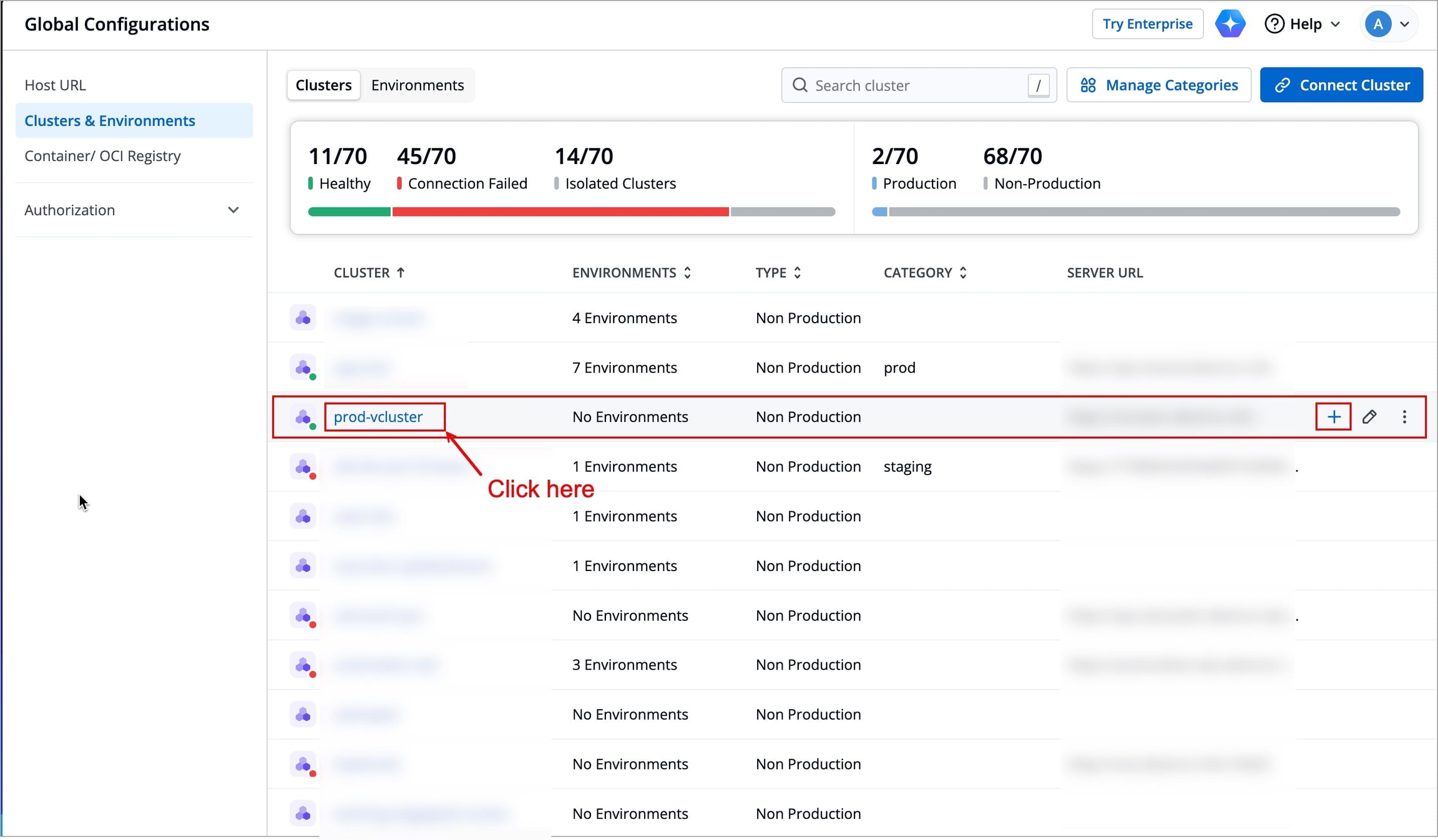This screenshot has height=840, width=1438.
Task: Open the user profile avatar dropdown
Action: (x=1387, y=24)
